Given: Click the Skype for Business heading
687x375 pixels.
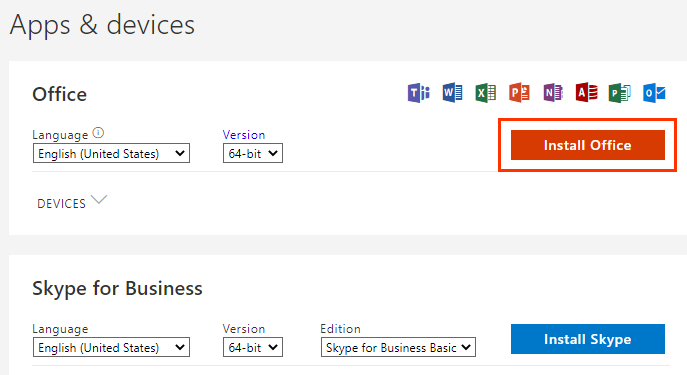Looking at the screenshot, I should [117, 289].
